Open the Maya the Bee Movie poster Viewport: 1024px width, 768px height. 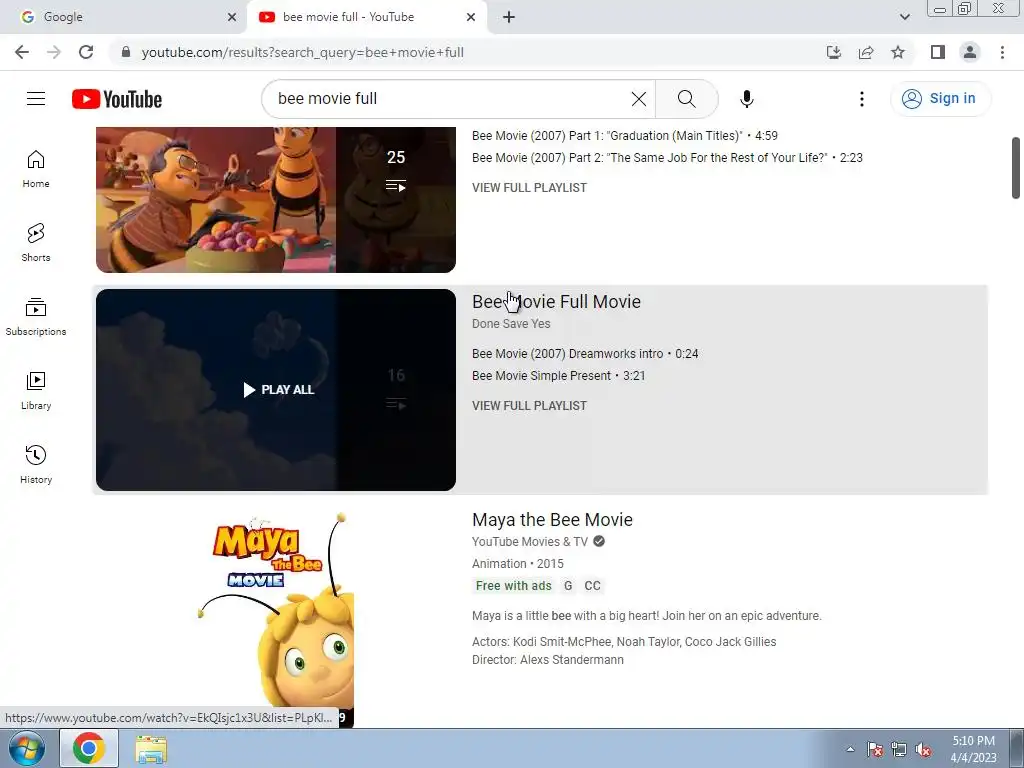[276, 619]
